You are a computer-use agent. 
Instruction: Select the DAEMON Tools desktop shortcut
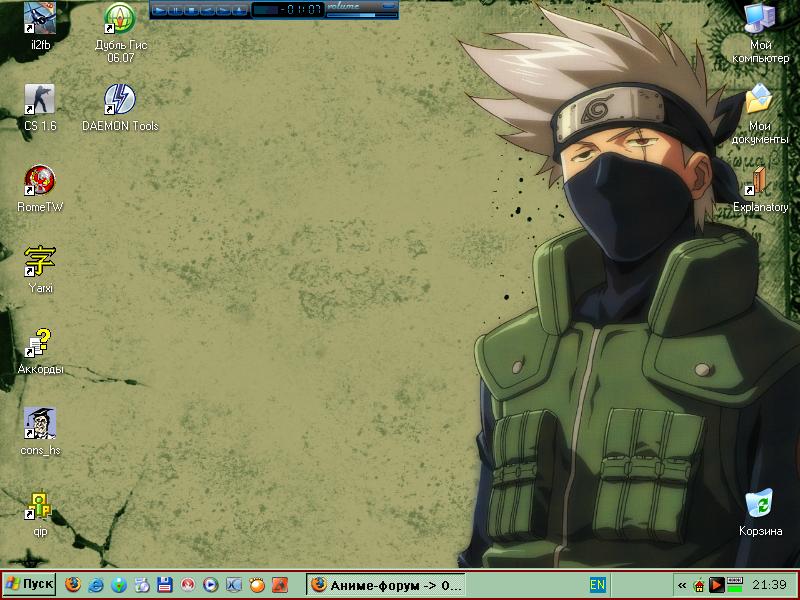point(120,107)
